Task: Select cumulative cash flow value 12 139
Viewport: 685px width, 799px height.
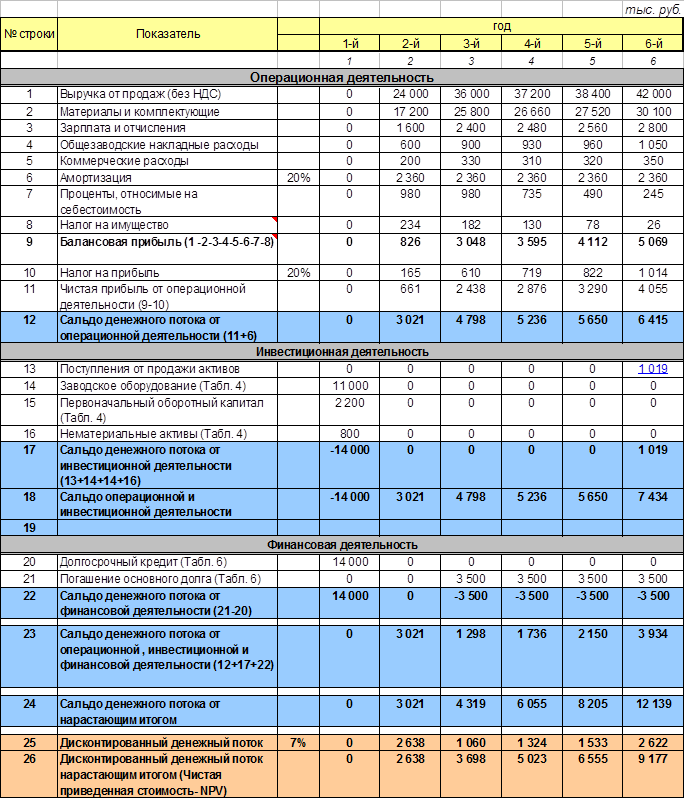Action: [x=653, y=704]
